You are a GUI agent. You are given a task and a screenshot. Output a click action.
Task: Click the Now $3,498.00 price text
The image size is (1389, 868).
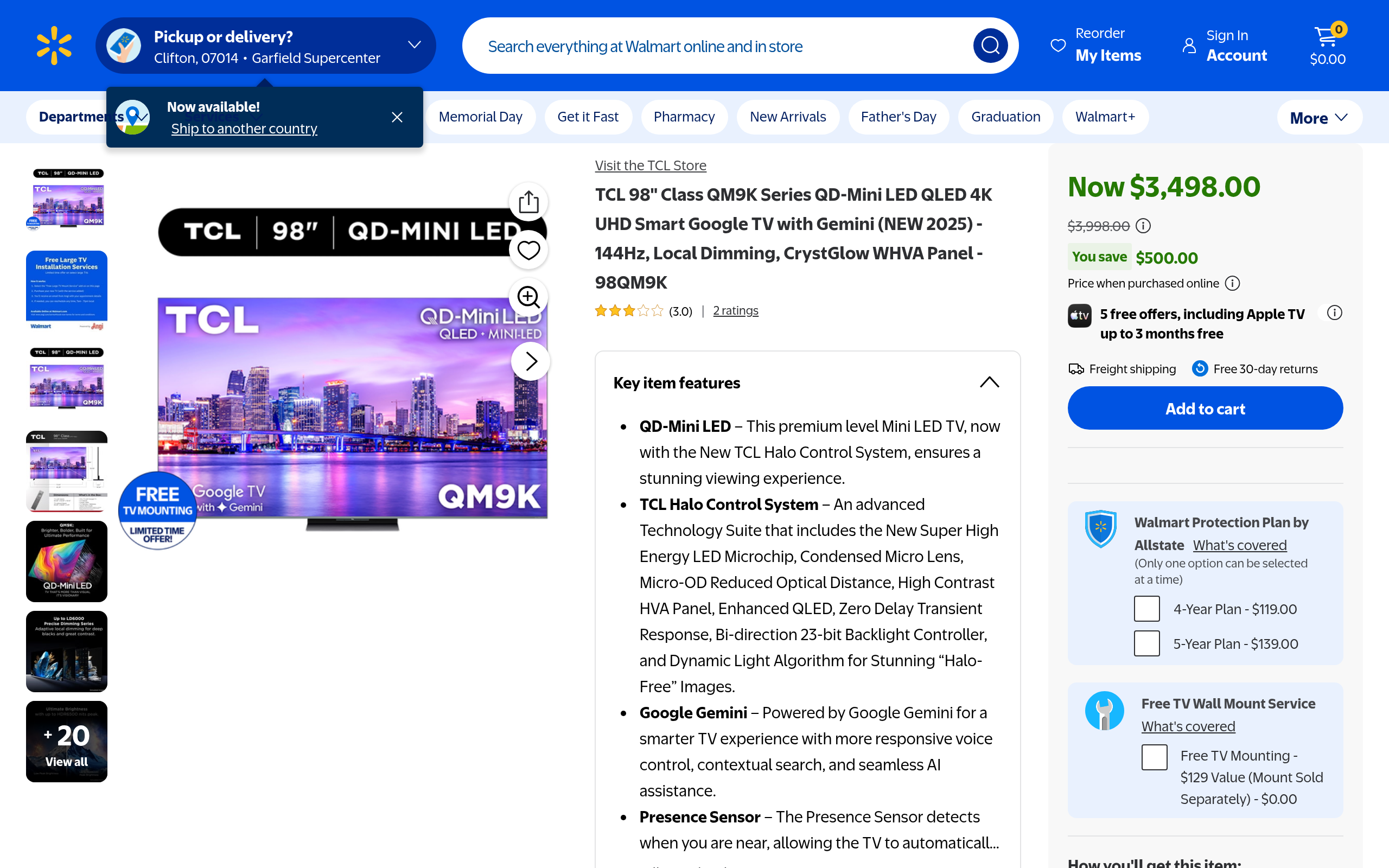point(1164,187)
